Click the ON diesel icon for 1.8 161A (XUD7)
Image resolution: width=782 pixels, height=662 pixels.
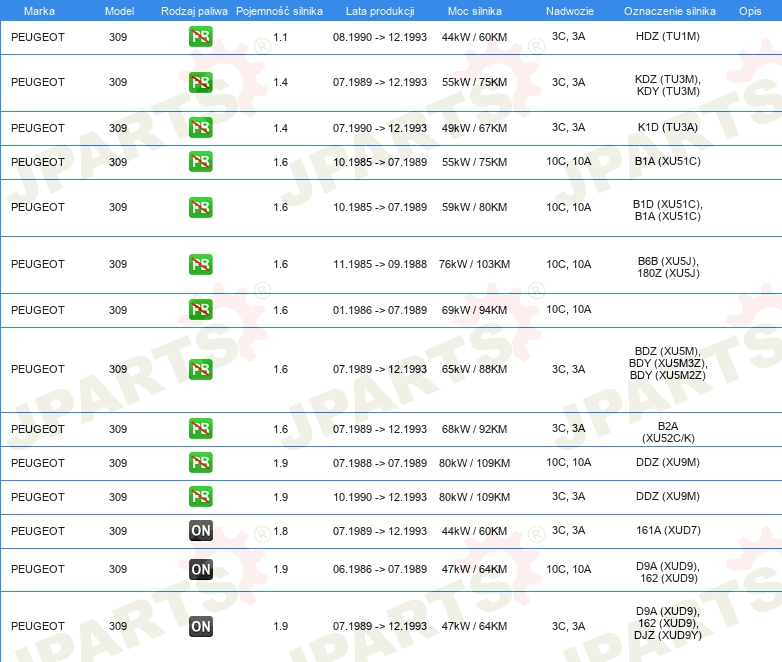pyautogui.click(x=200, y=531)
